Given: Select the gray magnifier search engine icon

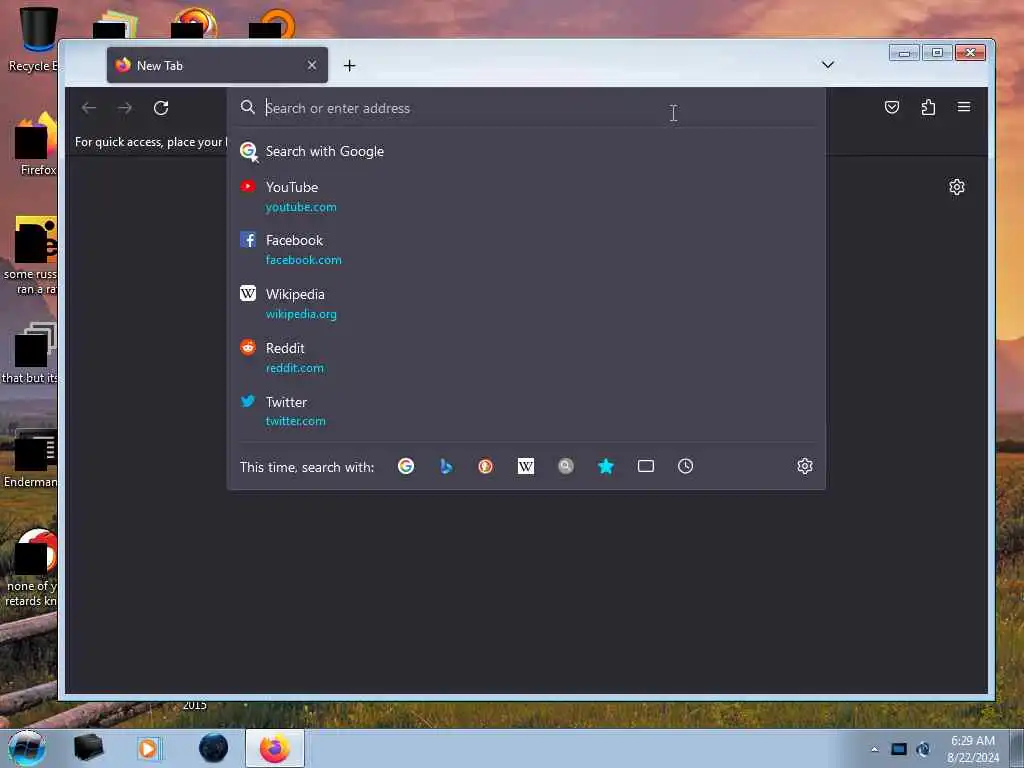Looking at the screenshot, I should pos(566,466).
